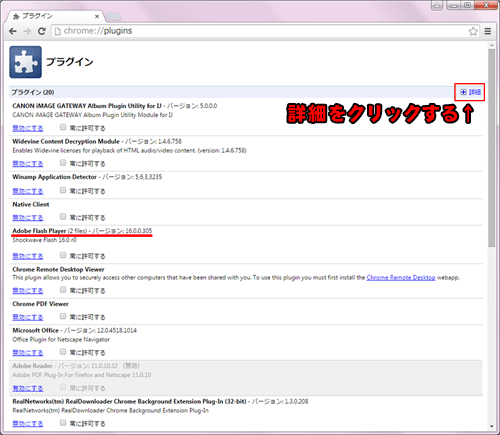Image resolution: width=500 pixels, height=435 pixels.
Task: Check always allow for Winamp Application Detector
Action: (63, 190)
